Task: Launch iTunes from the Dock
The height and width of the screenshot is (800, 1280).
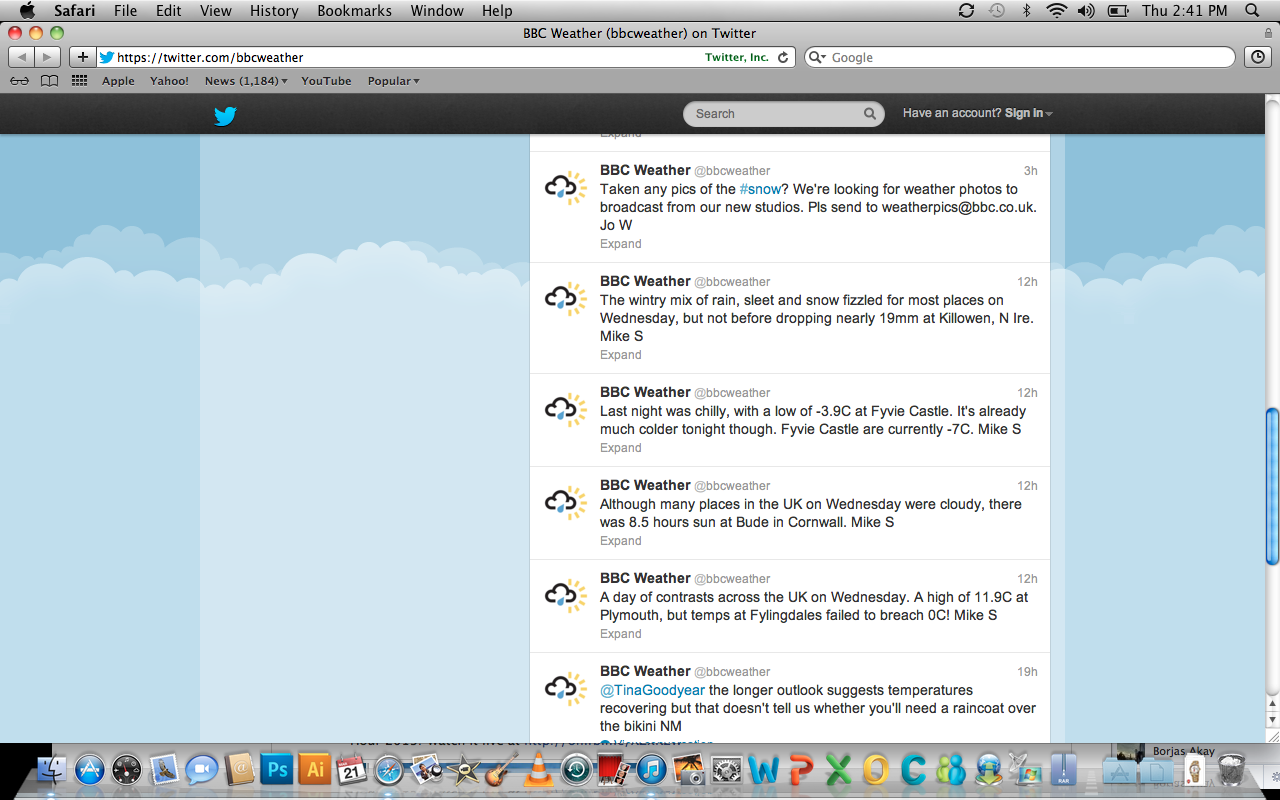Action: point(651,769)
